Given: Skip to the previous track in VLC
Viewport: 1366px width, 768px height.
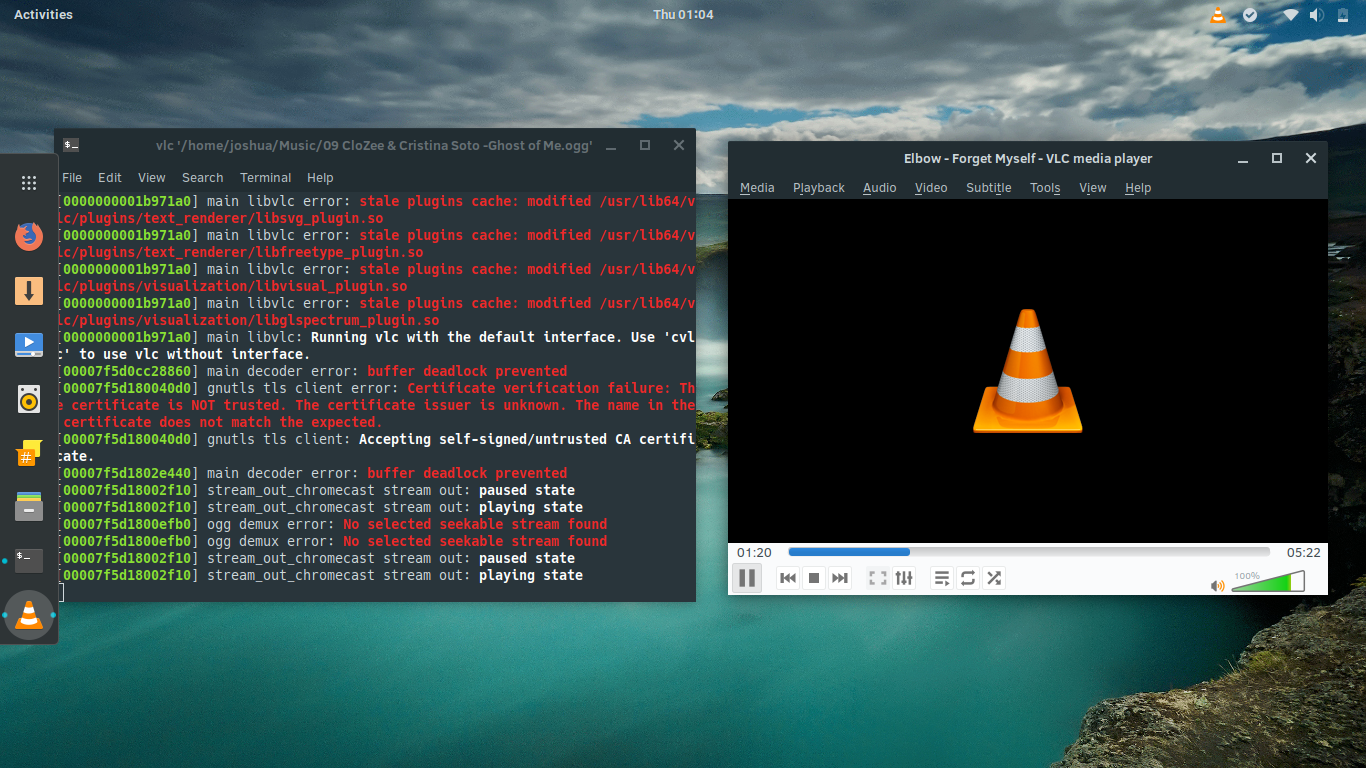Looking at the screenshot, I should tap(788, 578).
